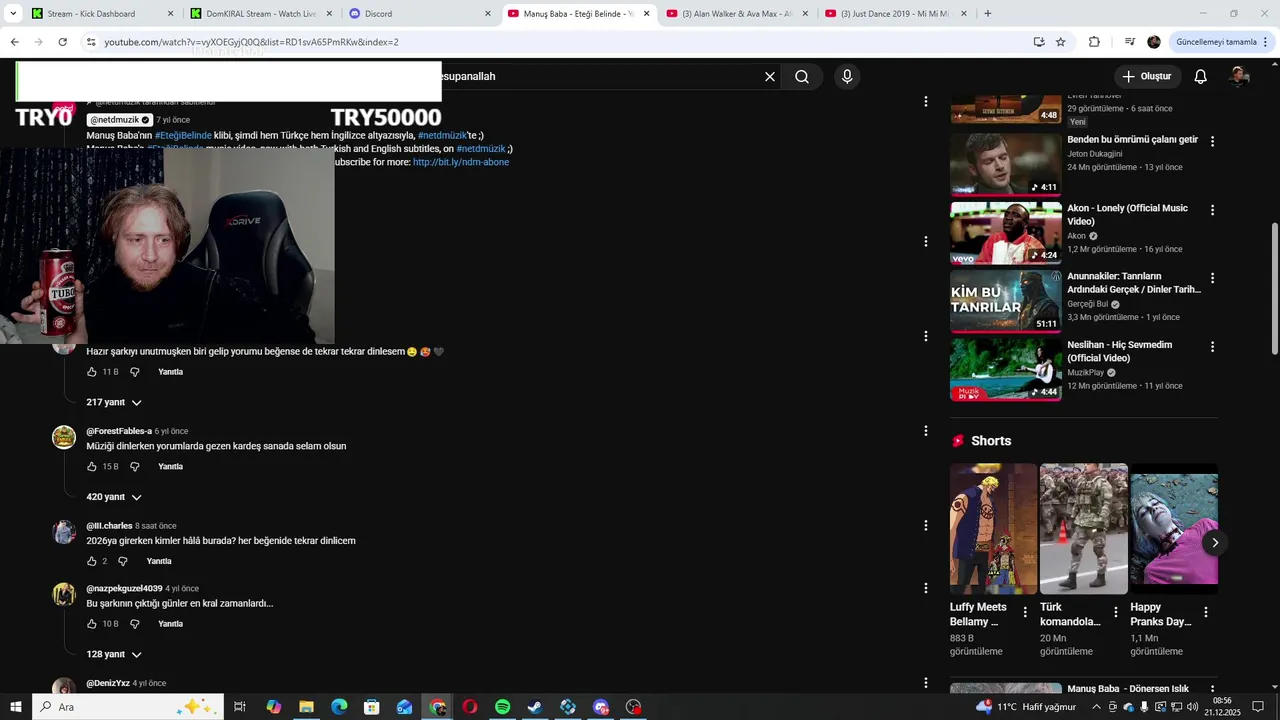Expand the 420 yanıt replies
The image size is (1280, 720).
114,497
